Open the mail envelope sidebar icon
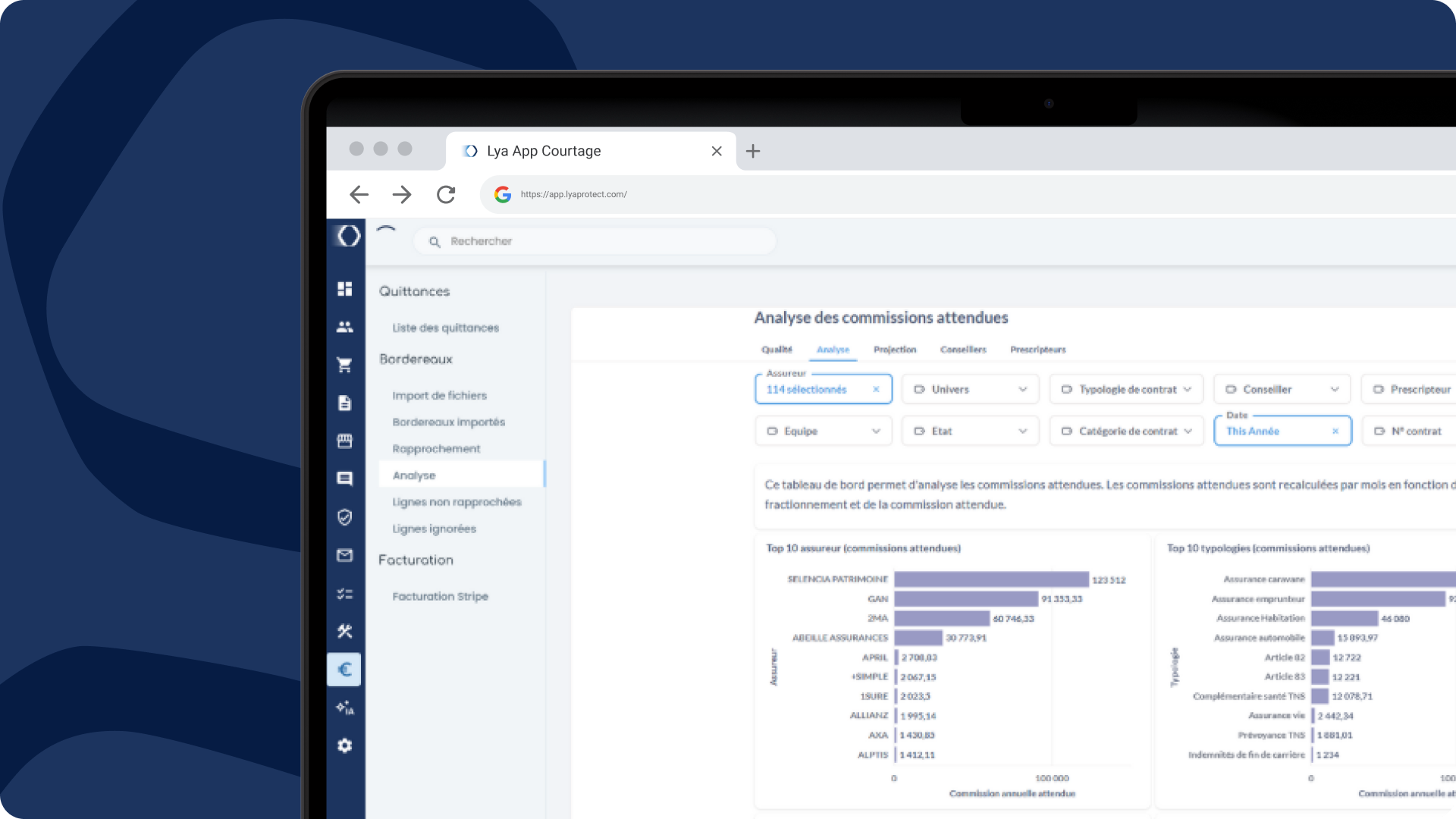1456x819 pixels. pos(344,555)
